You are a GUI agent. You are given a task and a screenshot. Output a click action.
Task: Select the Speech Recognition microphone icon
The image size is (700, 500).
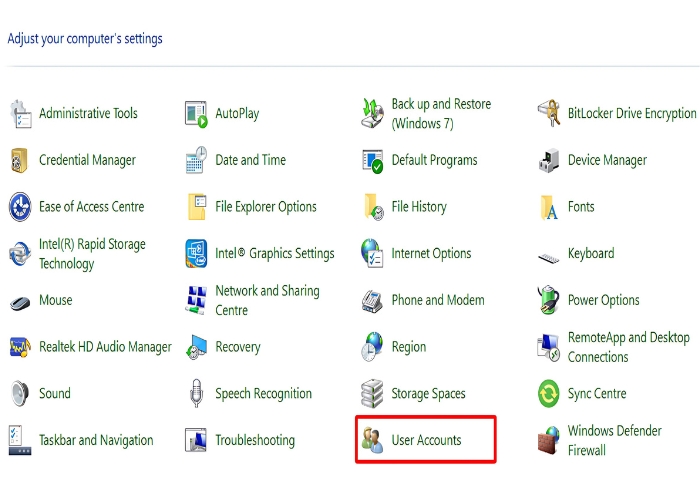(x=196, y=394)
